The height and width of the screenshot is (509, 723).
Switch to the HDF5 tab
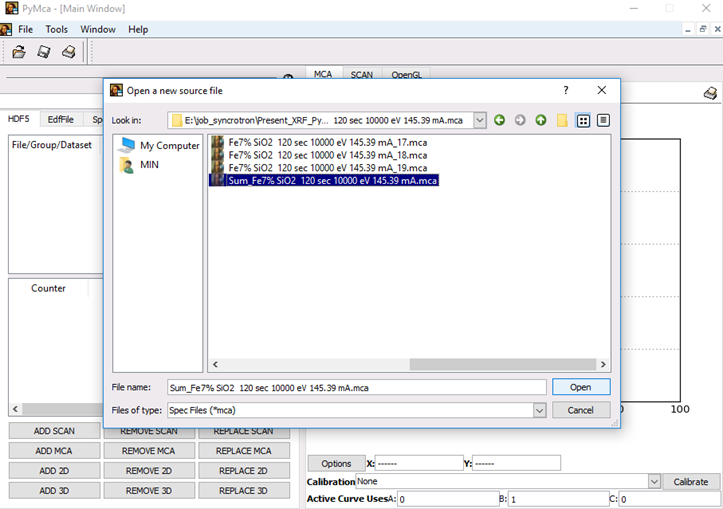[x=19, y=119]
